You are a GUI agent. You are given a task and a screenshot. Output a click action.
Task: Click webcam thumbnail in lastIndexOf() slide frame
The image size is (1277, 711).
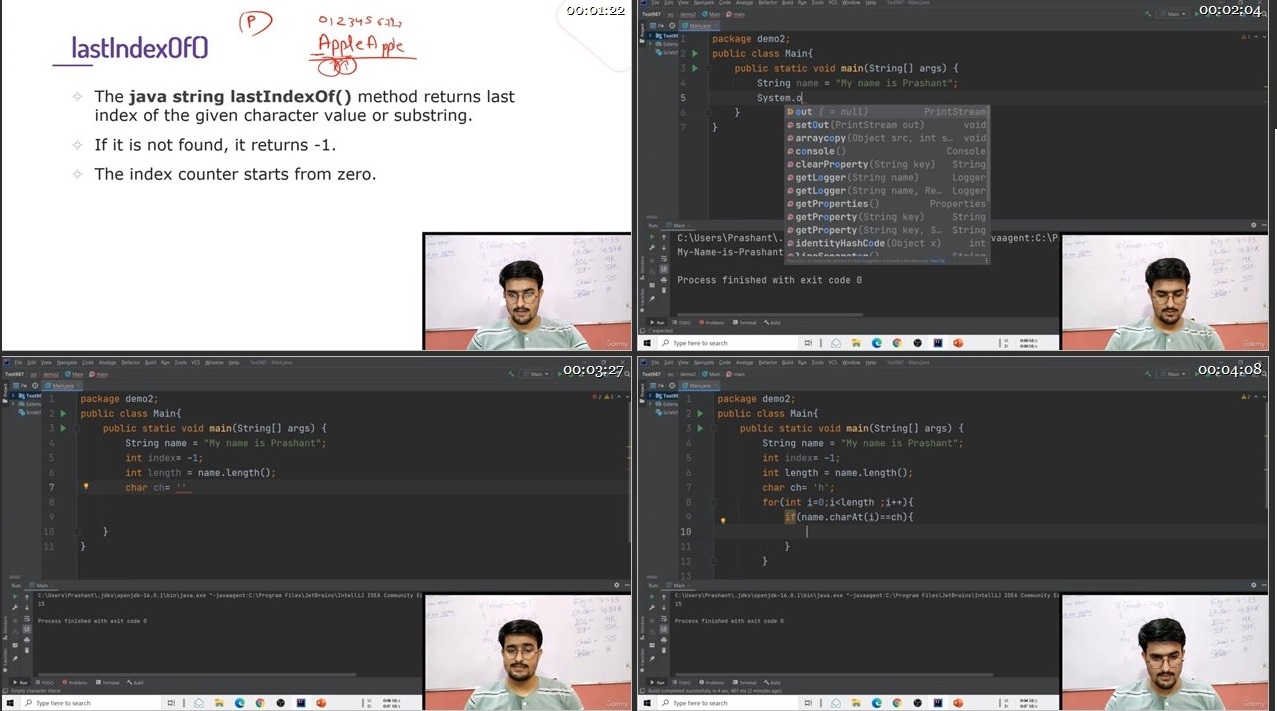[x=527, y=291]
